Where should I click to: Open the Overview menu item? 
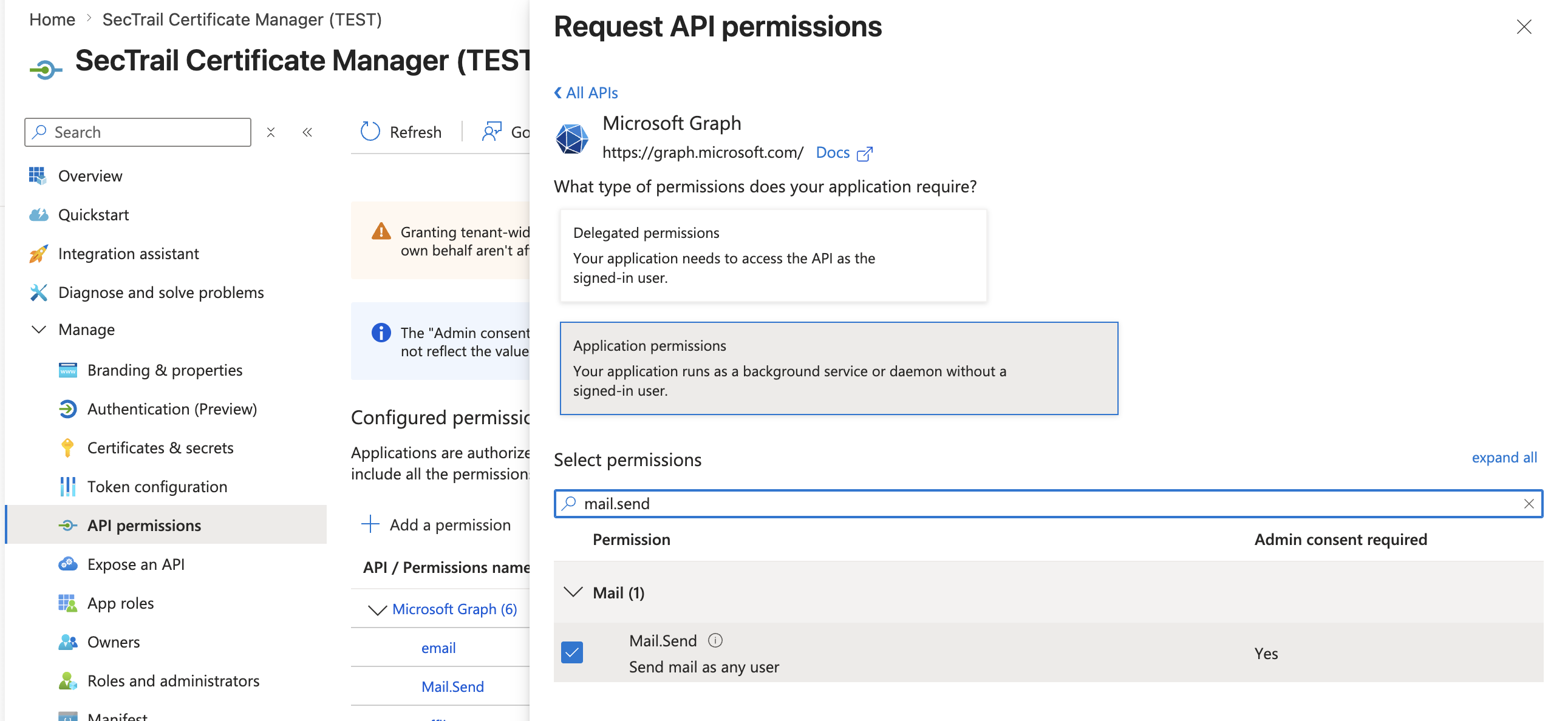click(90, 176)
